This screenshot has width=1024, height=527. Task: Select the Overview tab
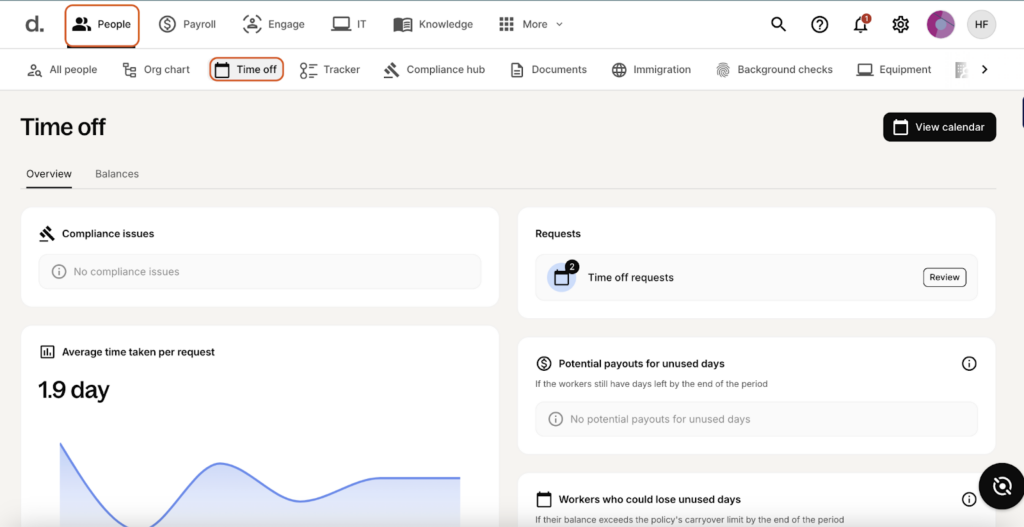point(49,174)
